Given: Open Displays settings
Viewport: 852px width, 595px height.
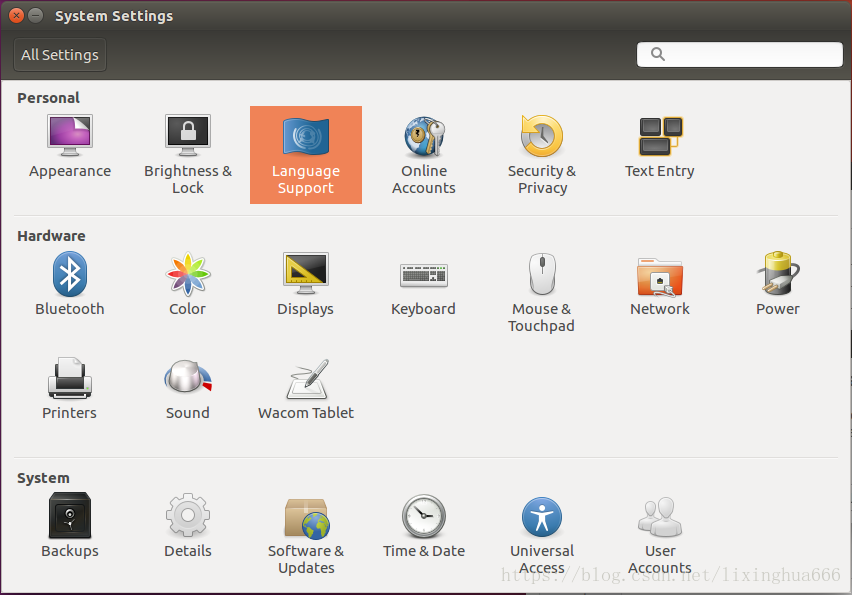Looking at the screenshot, I should point(305,284).
